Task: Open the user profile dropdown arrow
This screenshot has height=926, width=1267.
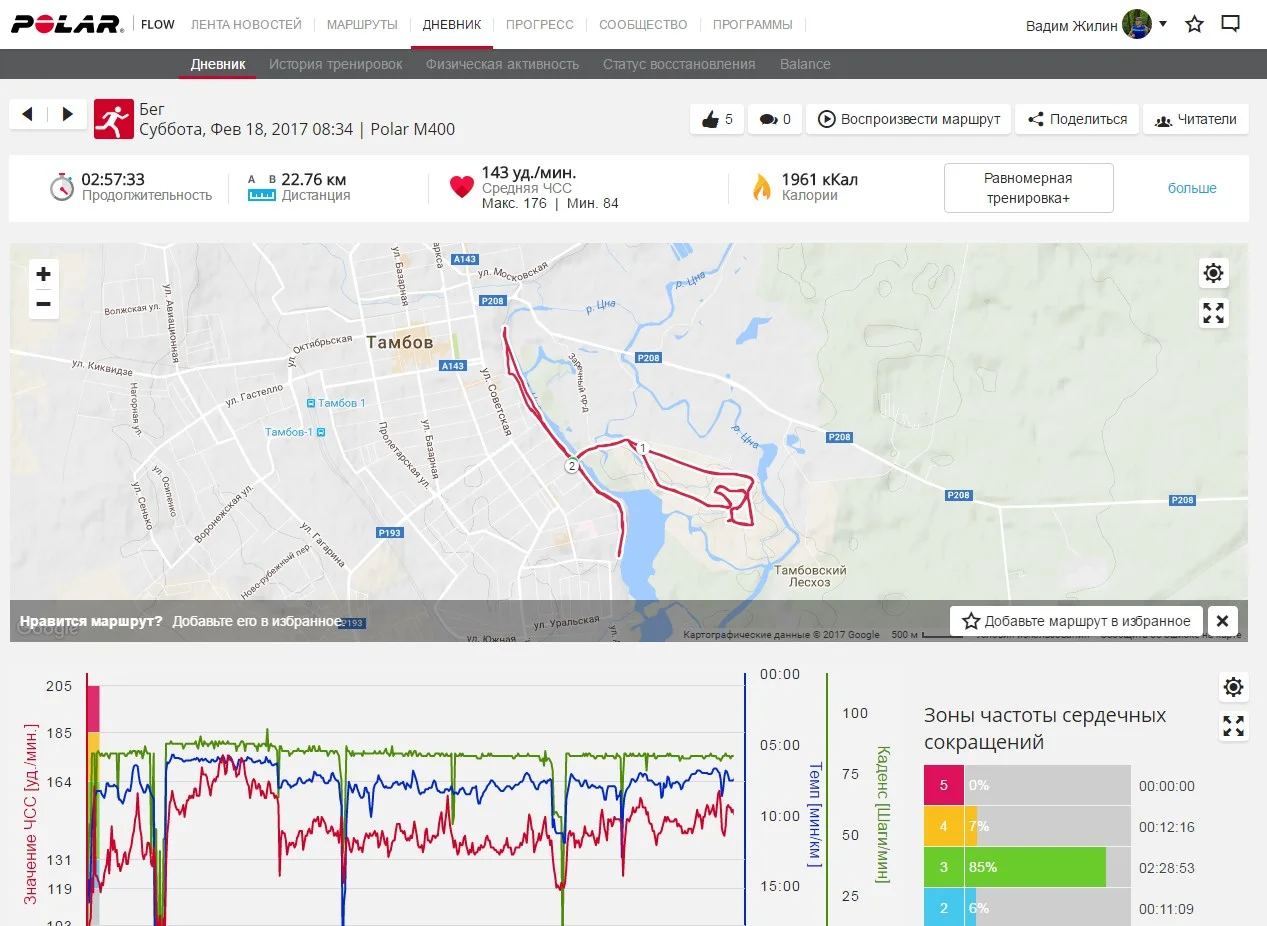Action: [x=1163, y=24]
